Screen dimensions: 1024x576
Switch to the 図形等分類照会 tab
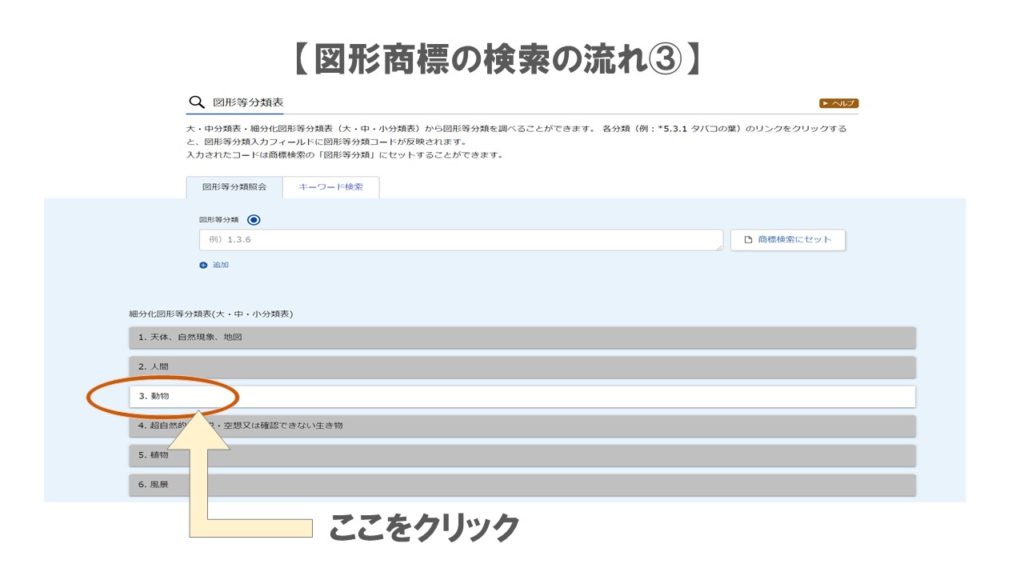pos(234,187)
